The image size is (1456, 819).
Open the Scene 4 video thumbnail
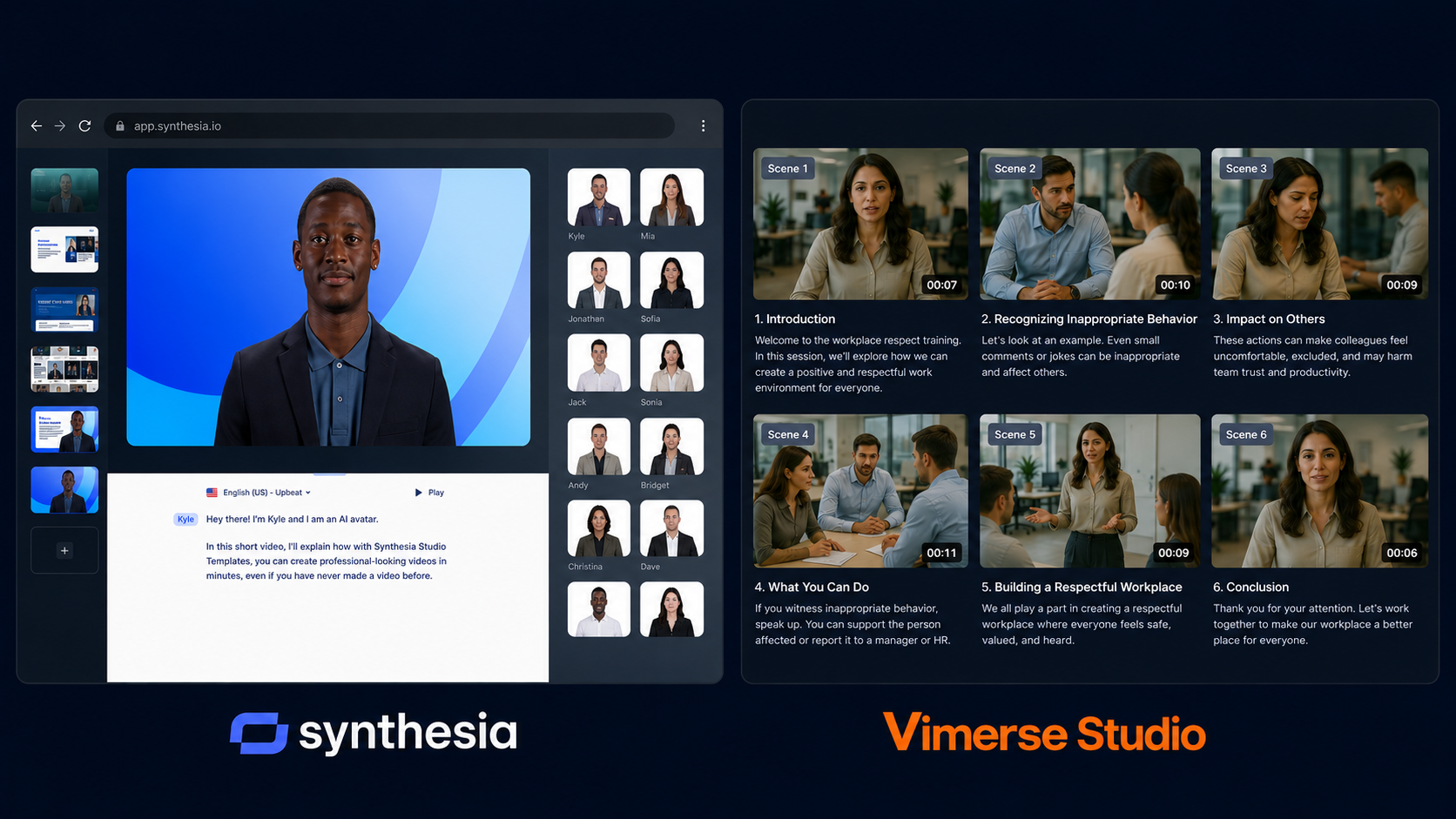(860, 491)
